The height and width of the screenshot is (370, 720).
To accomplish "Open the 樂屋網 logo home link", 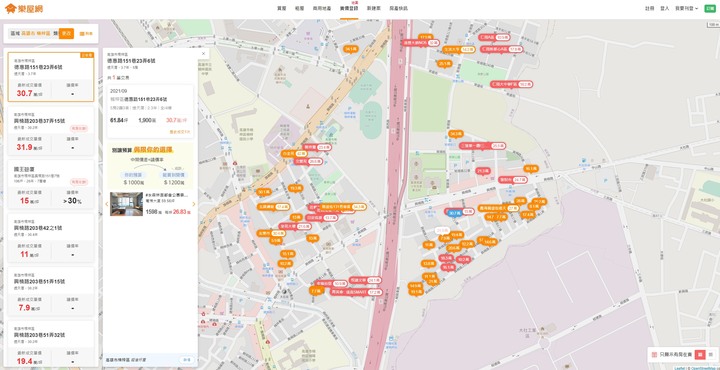I will coord(23,8).
